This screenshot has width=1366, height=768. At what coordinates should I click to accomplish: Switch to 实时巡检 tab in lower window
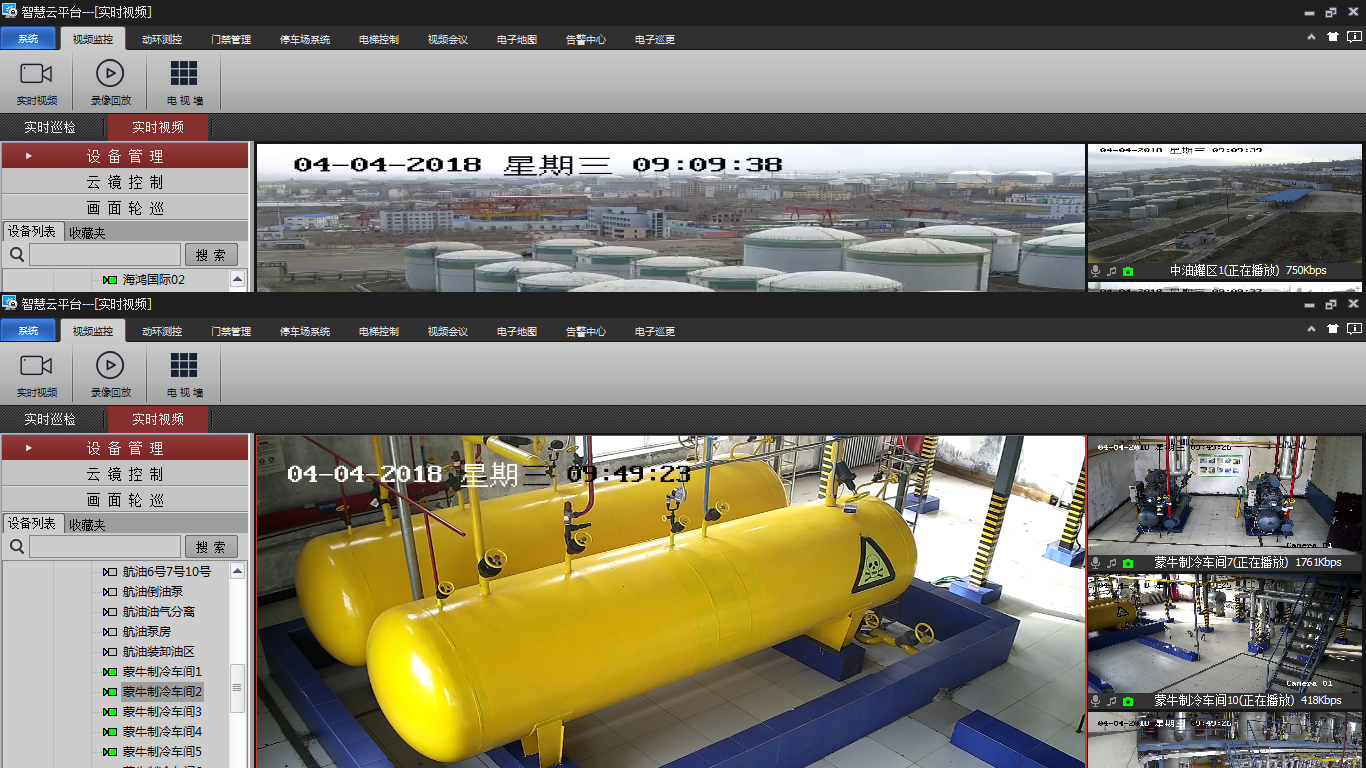(50, 419)
